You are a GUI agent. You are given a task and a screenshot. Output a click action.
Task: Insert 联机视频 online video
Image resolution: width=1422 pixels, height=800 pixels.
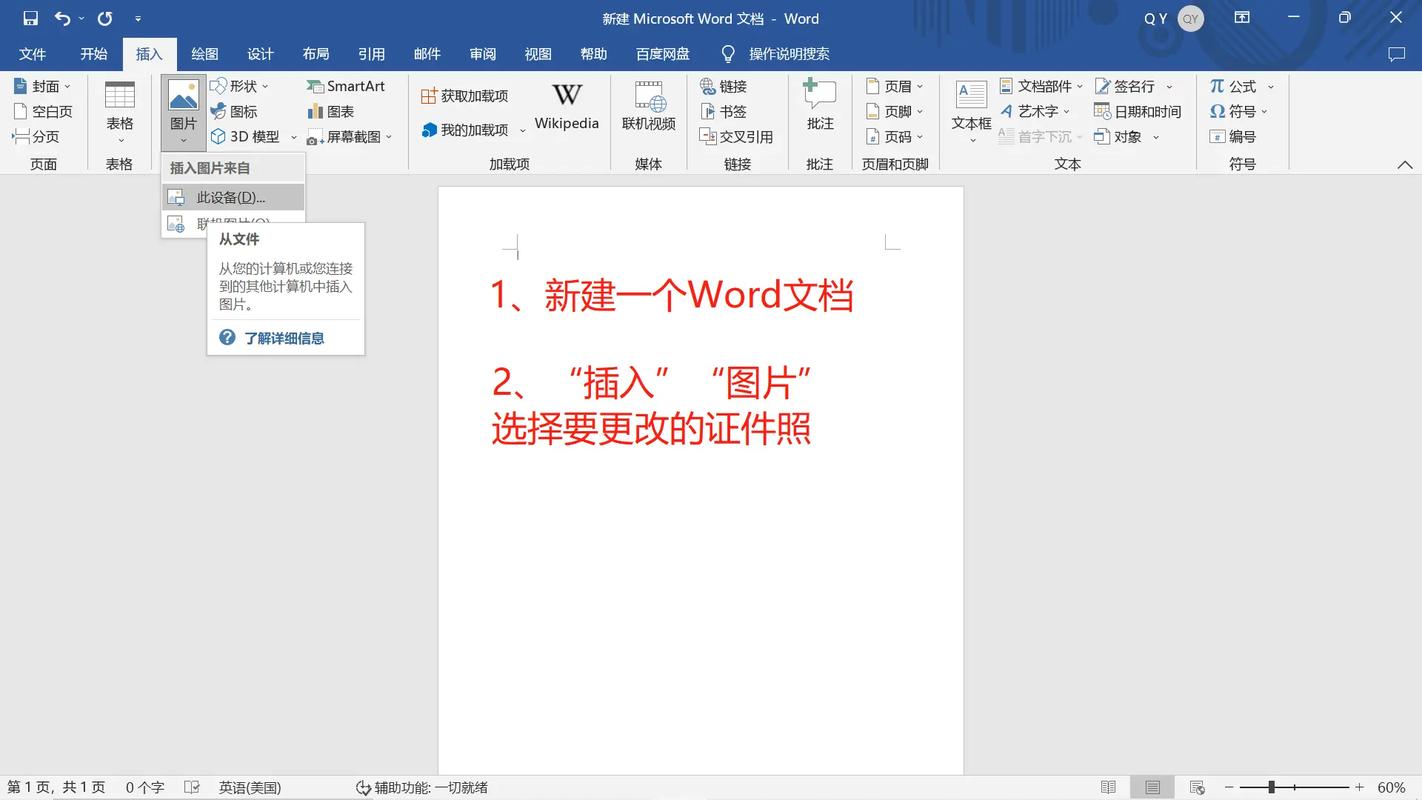tap(649, 106)
